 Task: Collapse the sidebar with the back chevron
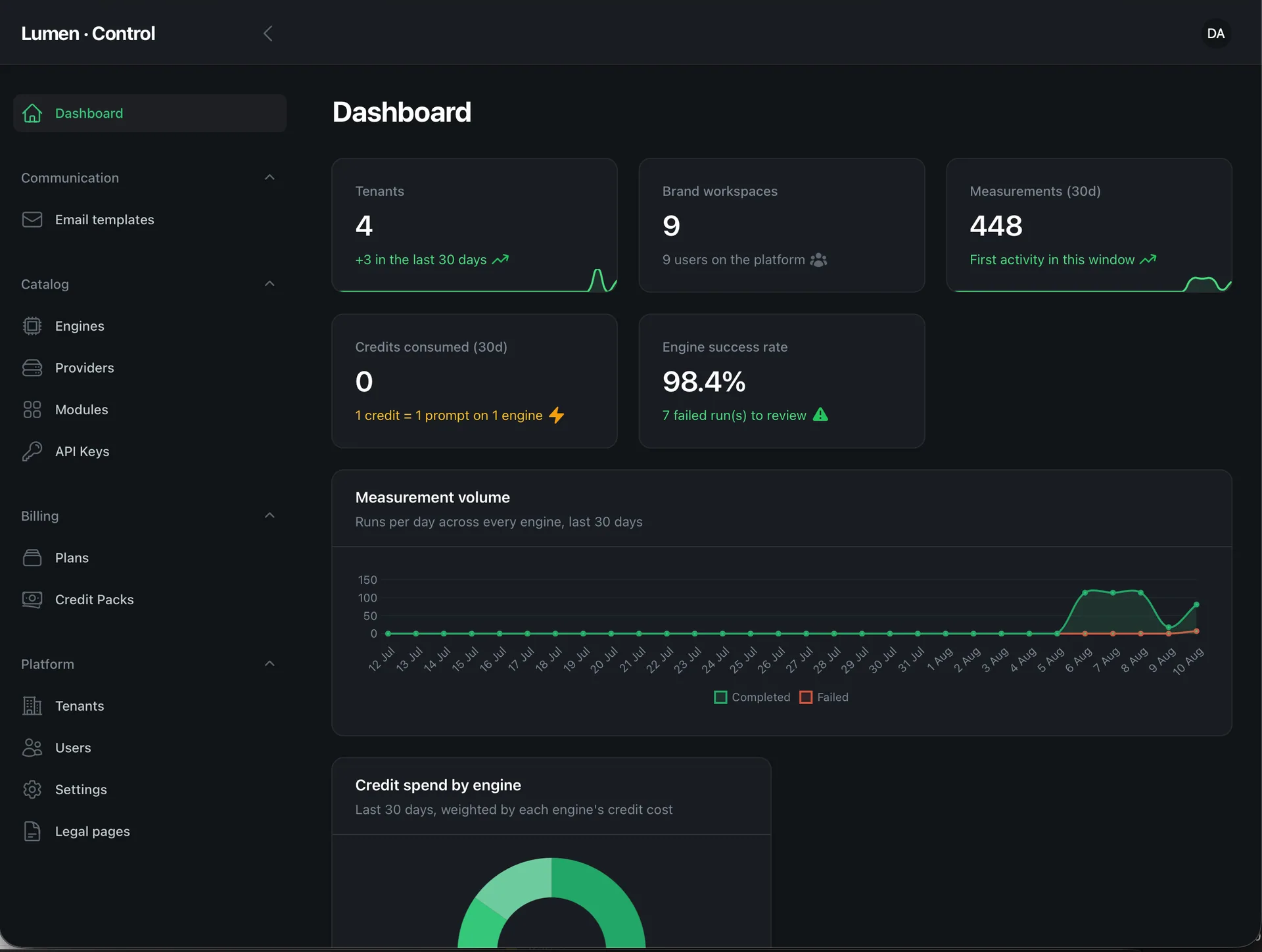tap(268, 34)
